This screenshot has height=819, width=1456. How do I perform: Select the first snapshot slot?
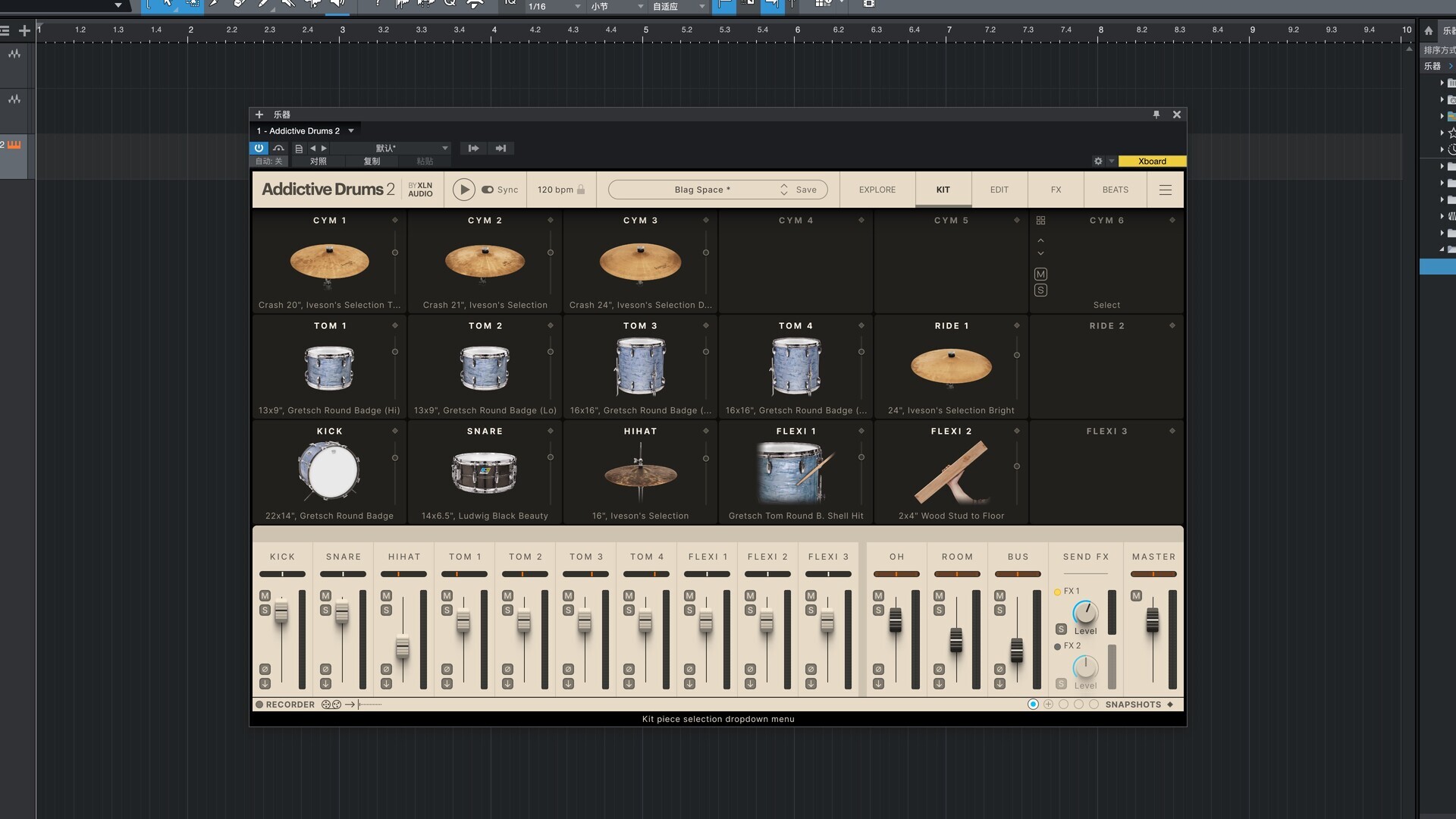[1033, 704]
